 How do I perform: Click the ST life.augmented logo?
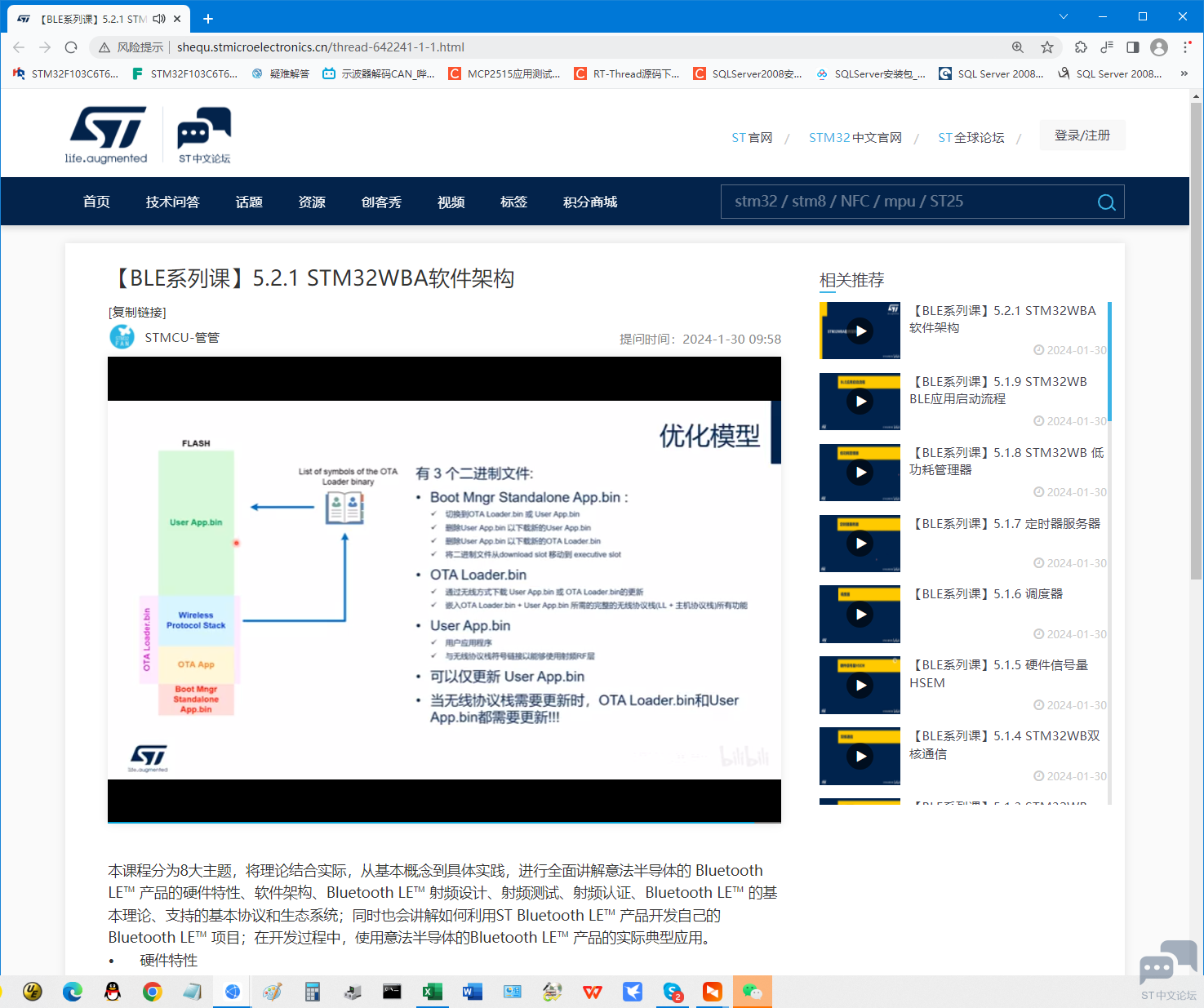[x=107, y=135]
